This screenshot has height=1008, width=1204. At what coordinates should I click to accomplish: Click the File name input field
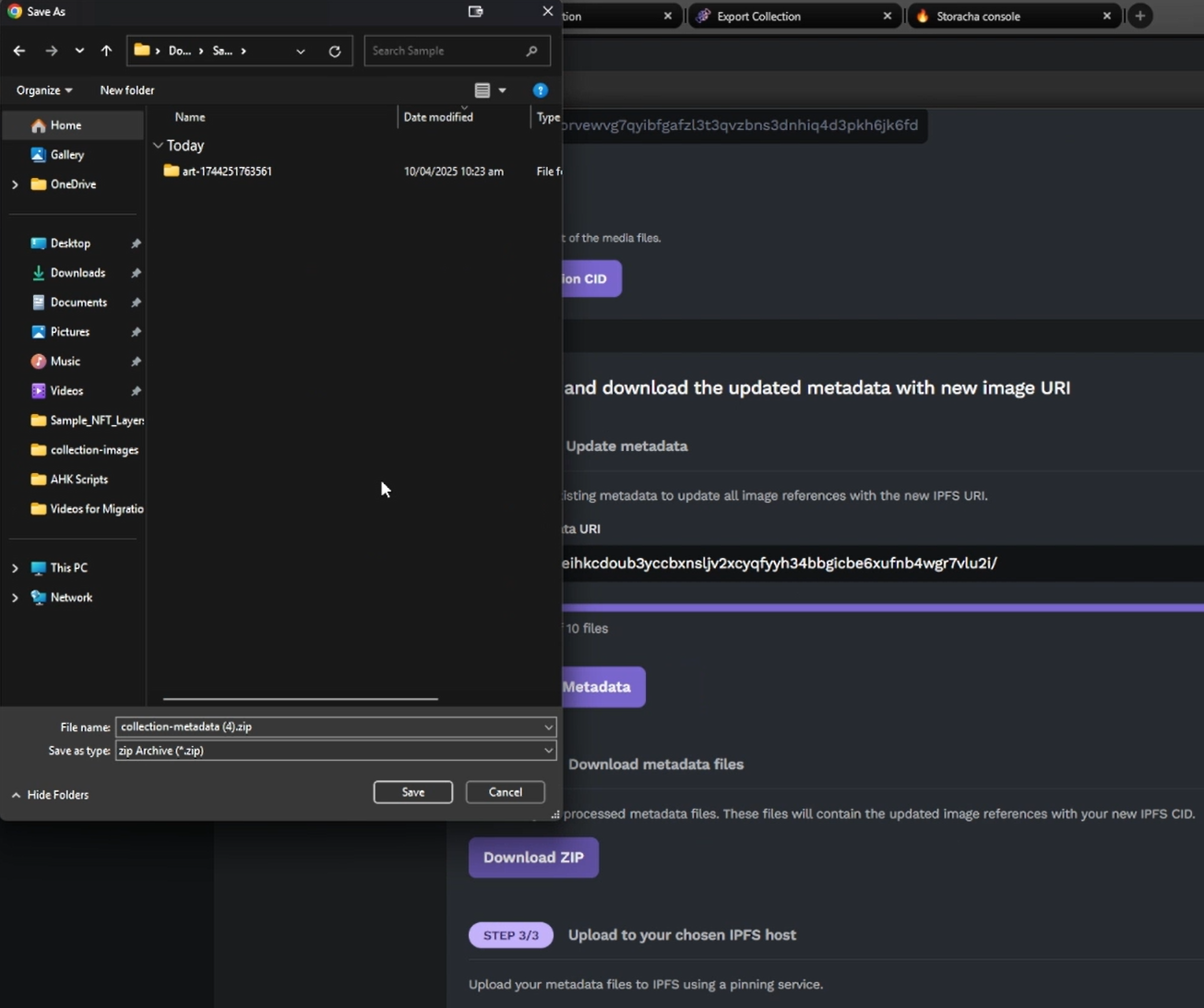coord(328,727)
